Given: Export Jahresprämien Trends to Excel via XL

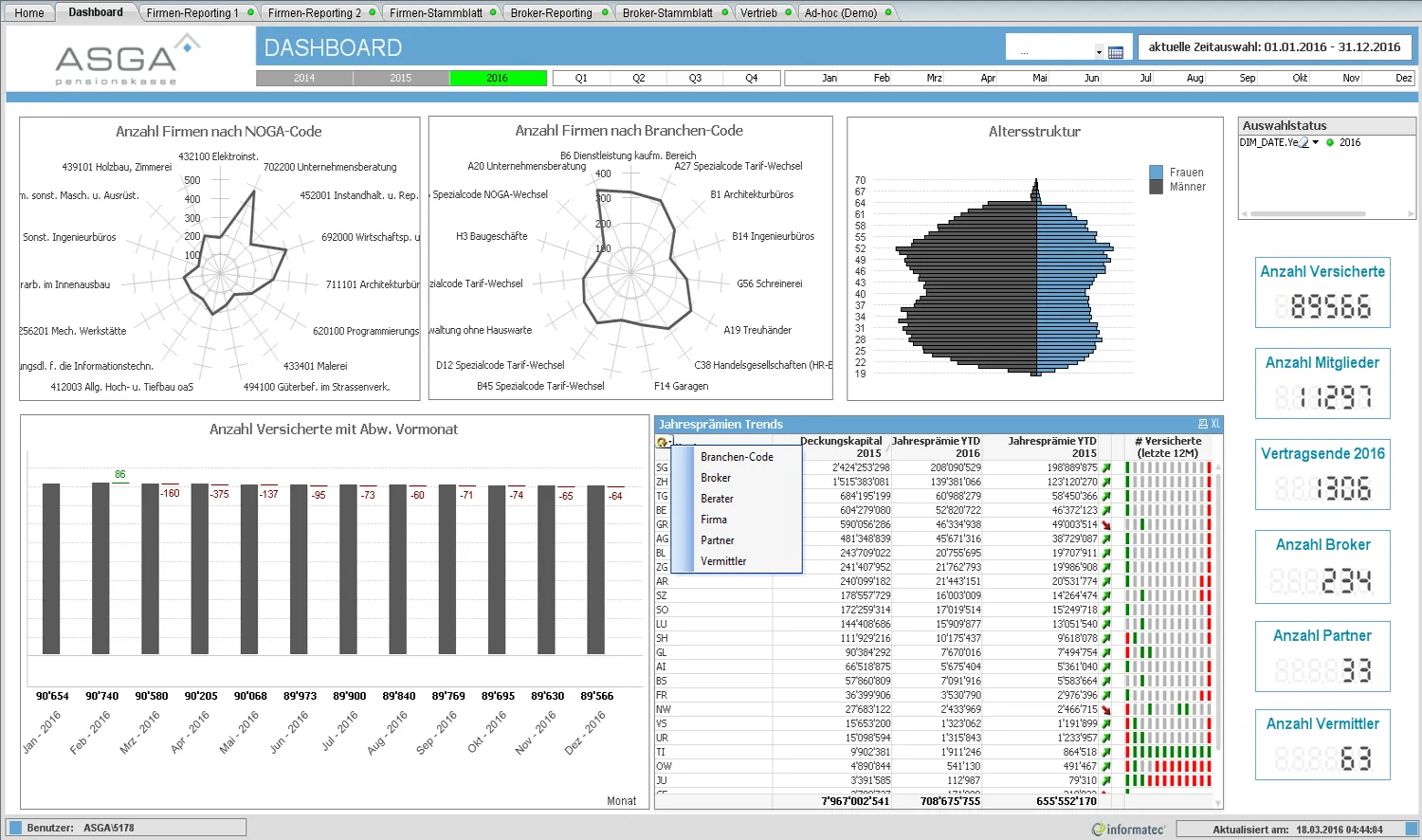Looking at the screenshot, I should pos(1215,424).
